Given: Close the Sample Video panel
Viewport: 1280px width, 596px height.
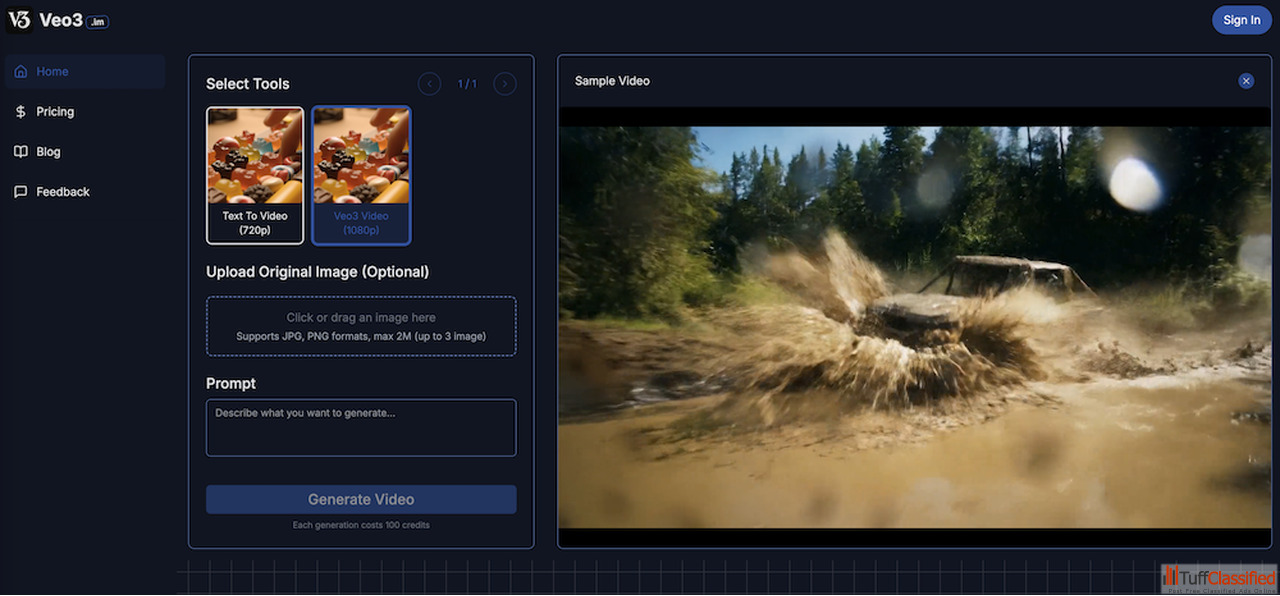Looking at the screenshot, I should pos(1246,81).
